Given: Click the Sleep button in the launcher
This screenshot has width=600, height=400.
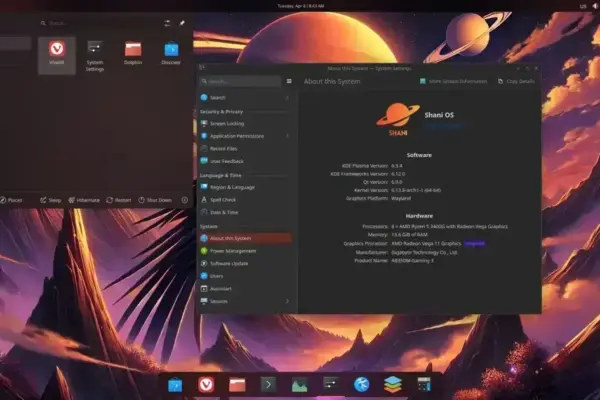Looking at the screenshot, I should click(x=51, y=200).
